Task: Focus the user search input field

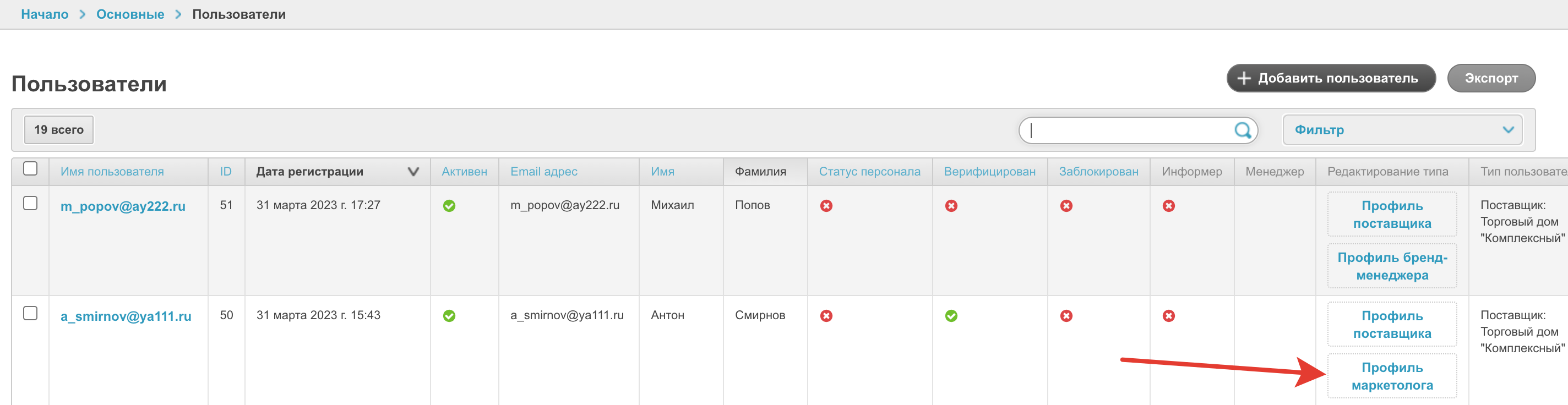Action: coord(1126,130)
